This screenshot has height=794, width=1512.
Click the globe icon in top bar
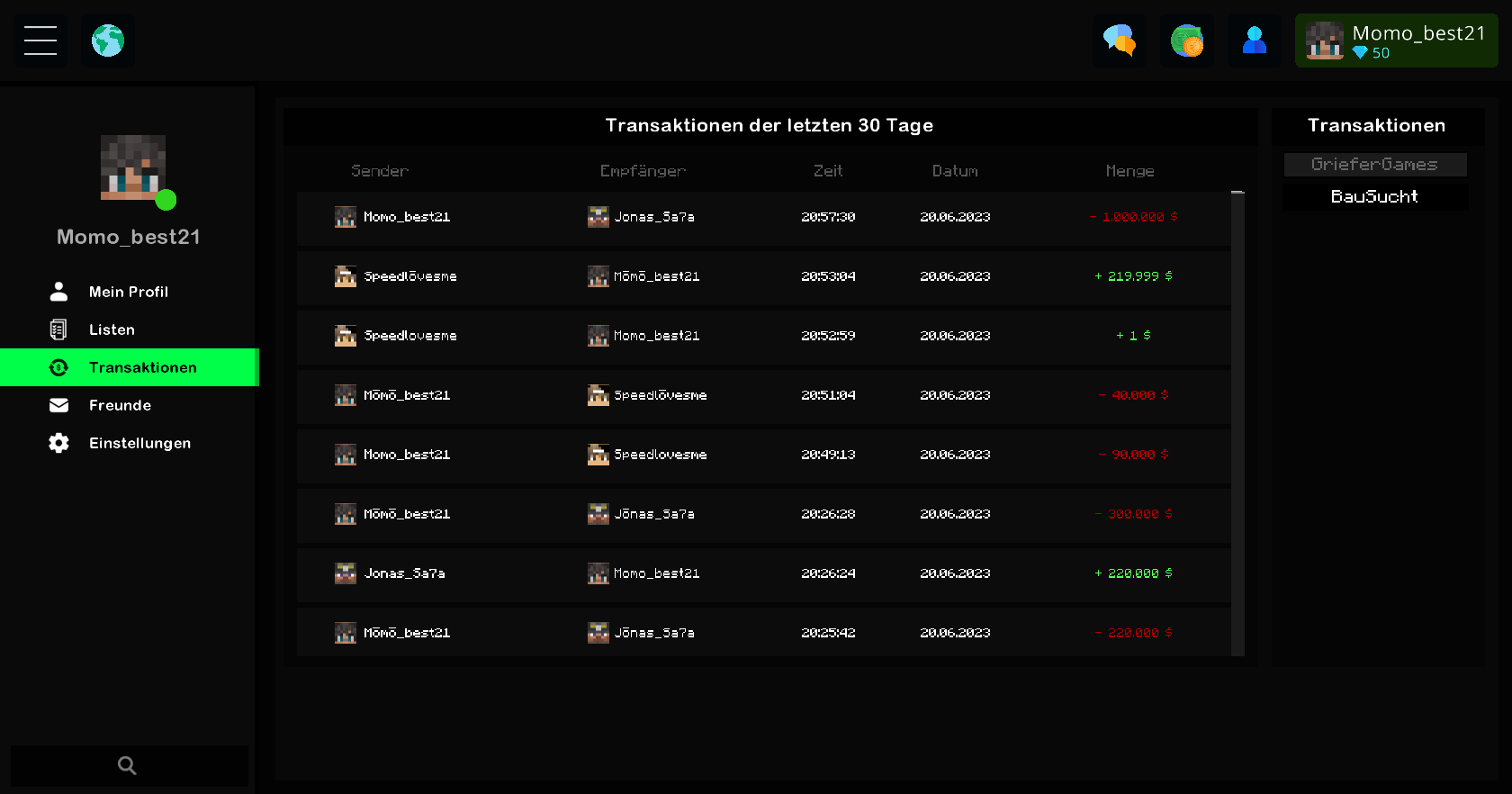pyautogui.click(x=108, y=41)
